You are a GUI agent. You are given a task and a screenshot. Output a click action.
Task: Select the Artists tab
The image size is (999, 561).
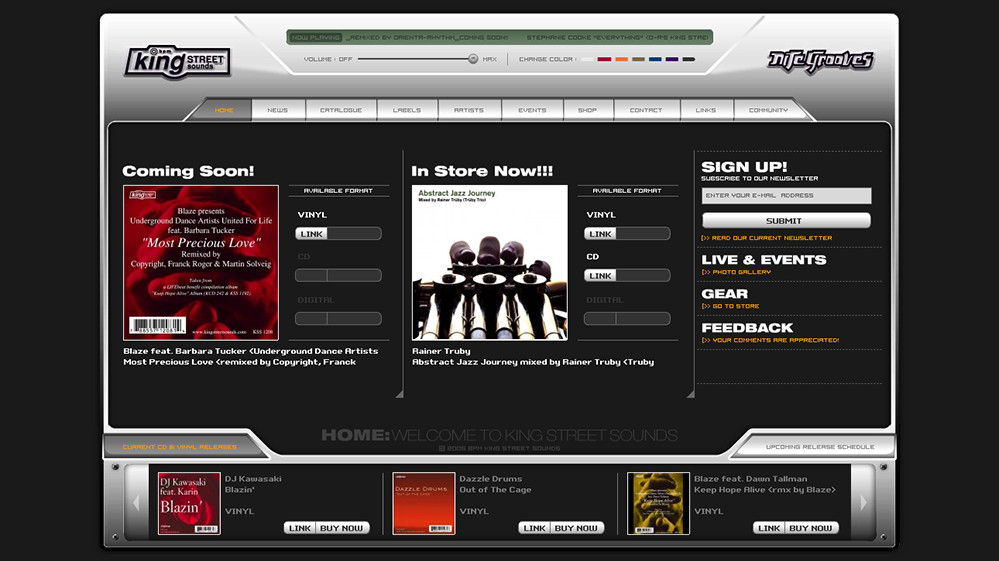coord(469,110)
